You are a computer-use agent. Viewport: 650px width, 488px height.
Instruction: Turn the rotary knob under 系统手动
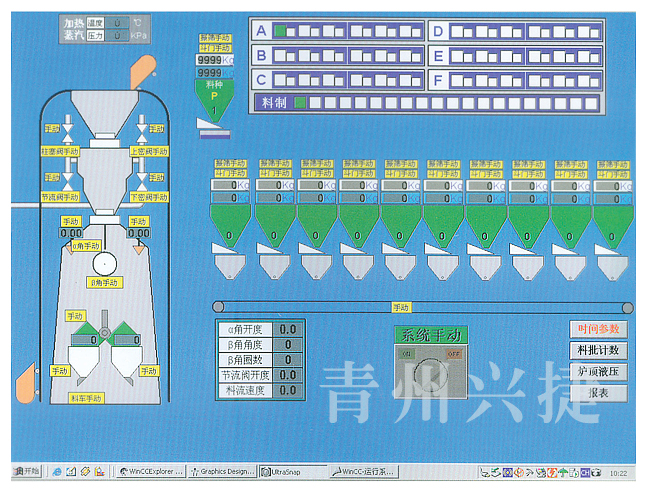pos(429,371)
